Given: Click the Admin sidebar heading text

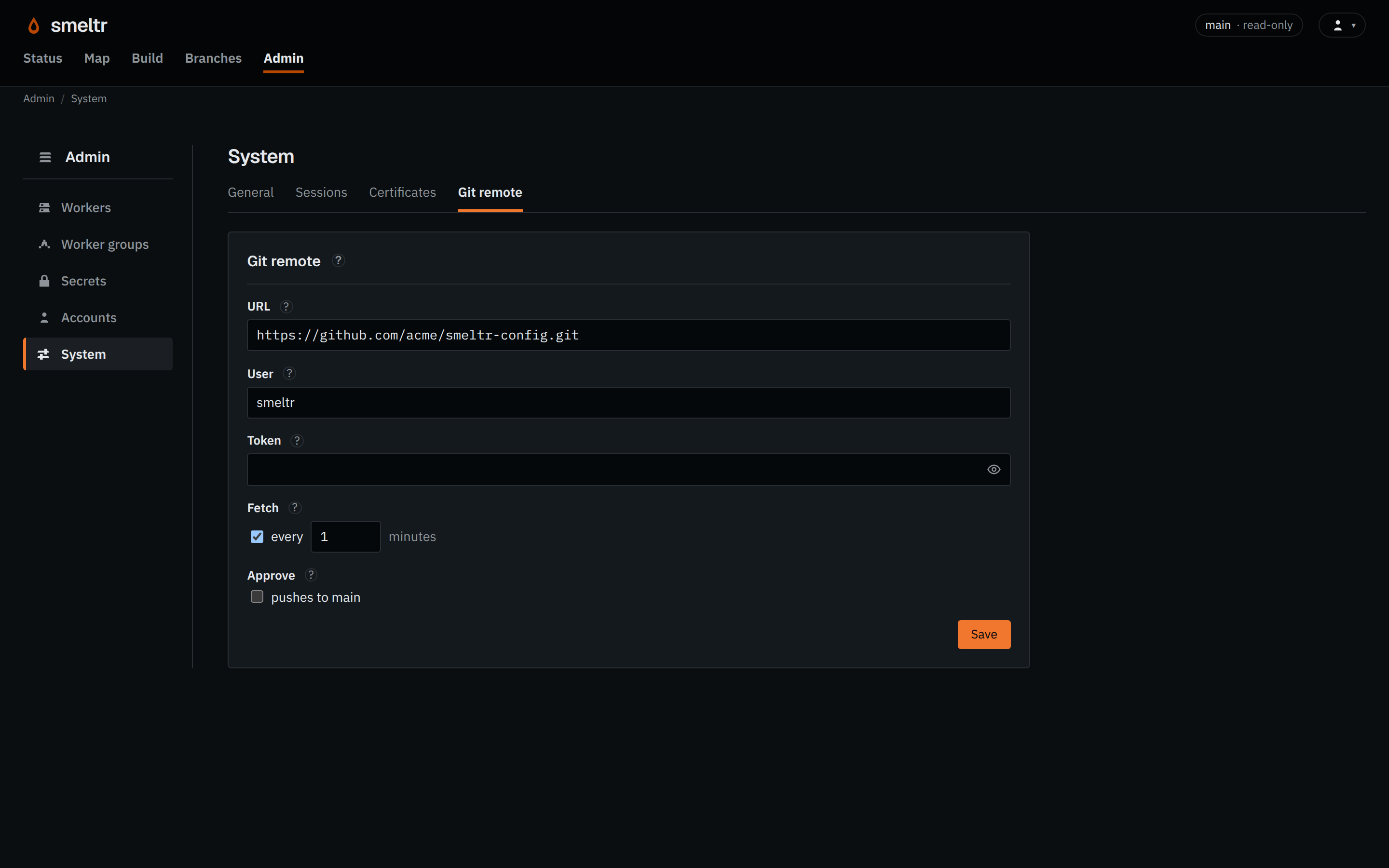Looking at the screenshot, I should [87, 157].
